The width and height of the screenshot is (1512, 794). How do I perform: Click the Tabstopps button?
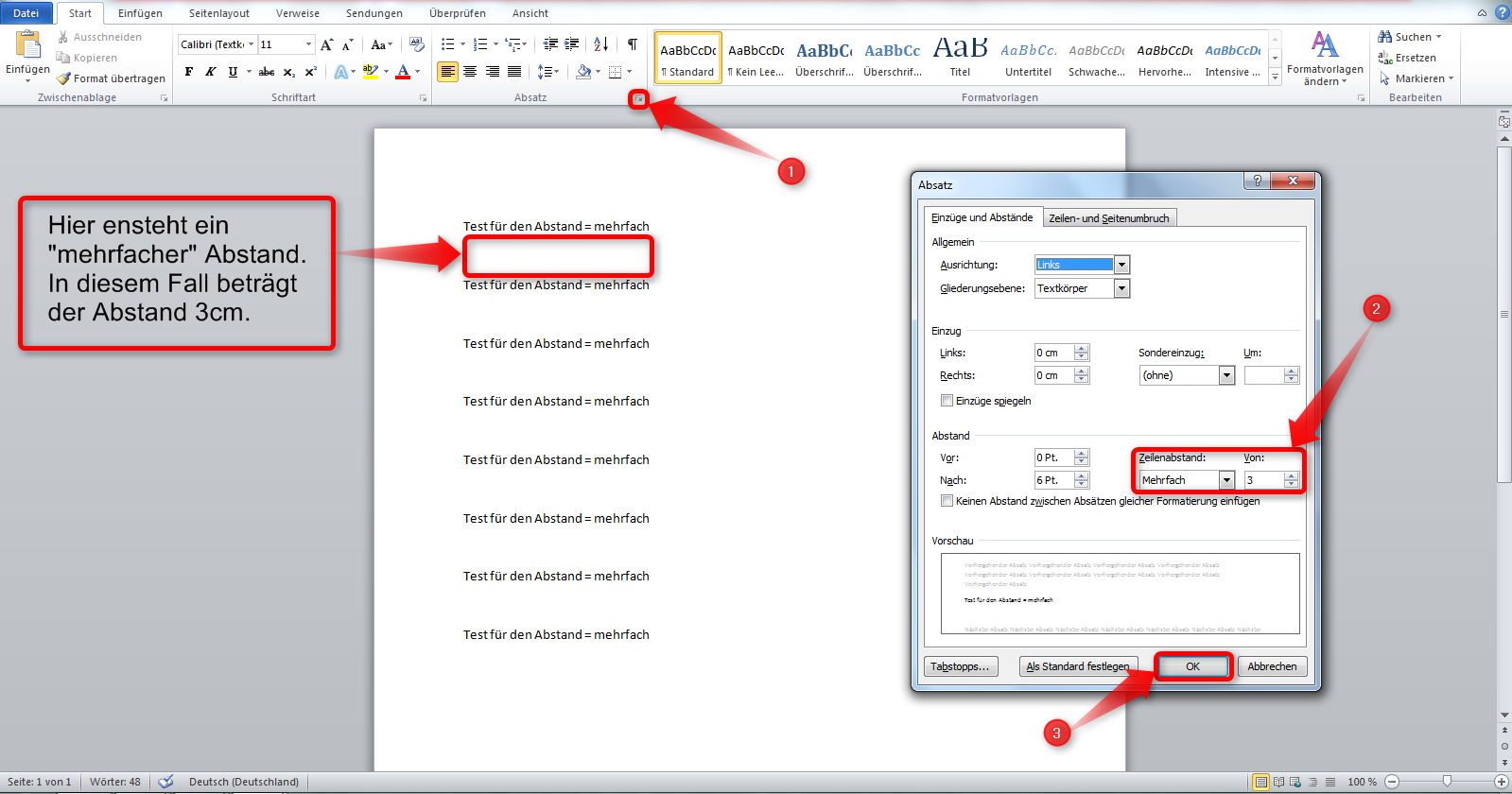pos(960,666)
